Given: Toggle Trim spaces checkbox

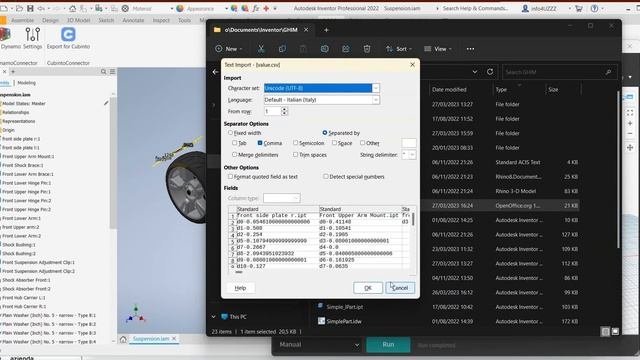Looking at the screenshot, I should point(296,155).
